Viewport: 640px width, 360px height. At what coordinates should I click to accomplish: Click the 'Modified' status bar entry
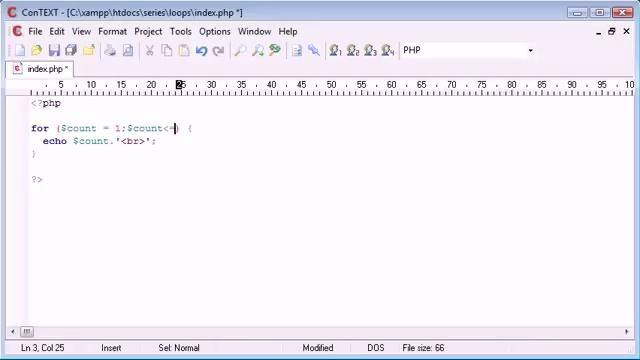point(318,348)
